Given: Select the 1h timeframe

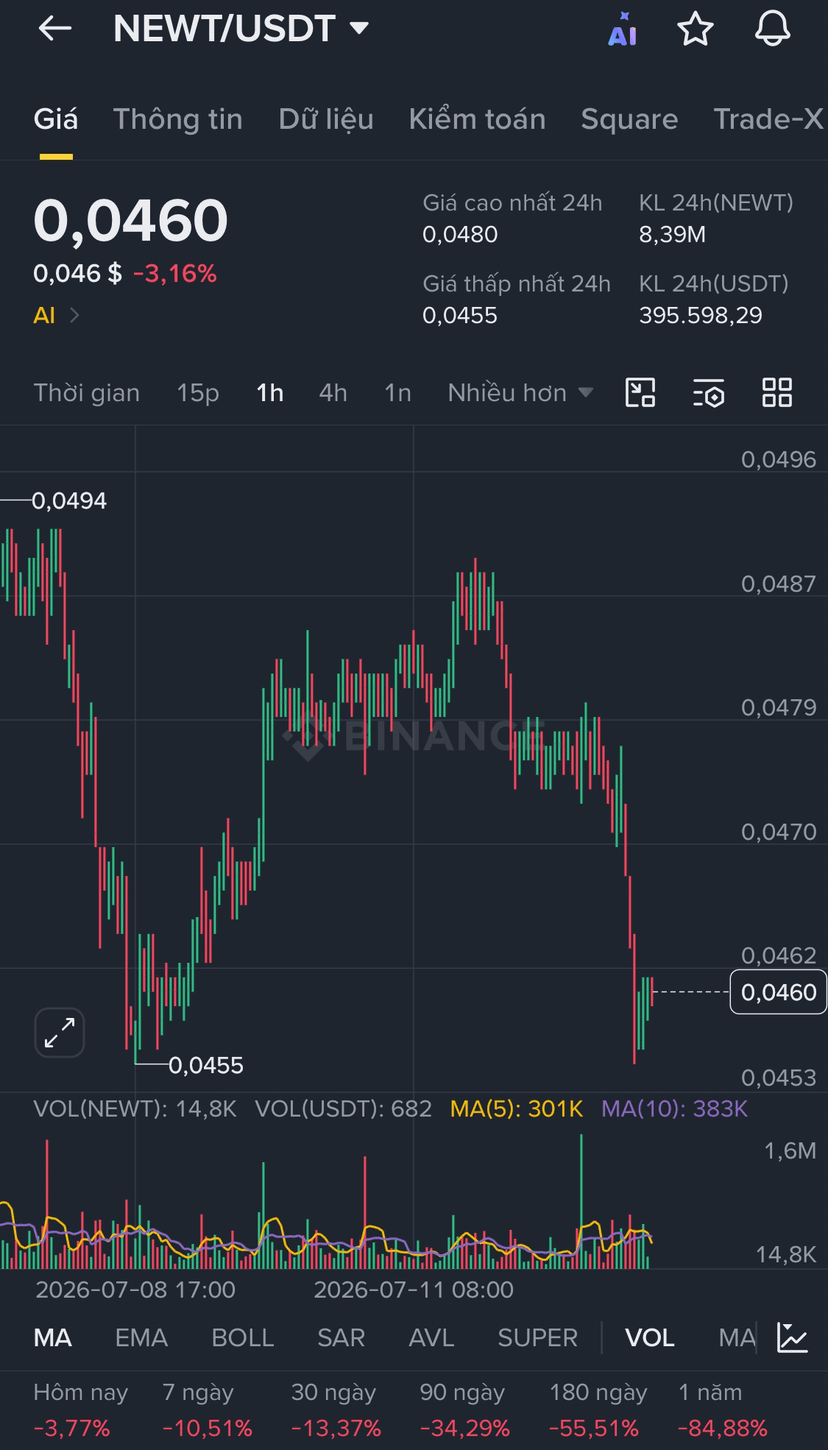Looking at the screenshot, I should click(x=270, y=393).
